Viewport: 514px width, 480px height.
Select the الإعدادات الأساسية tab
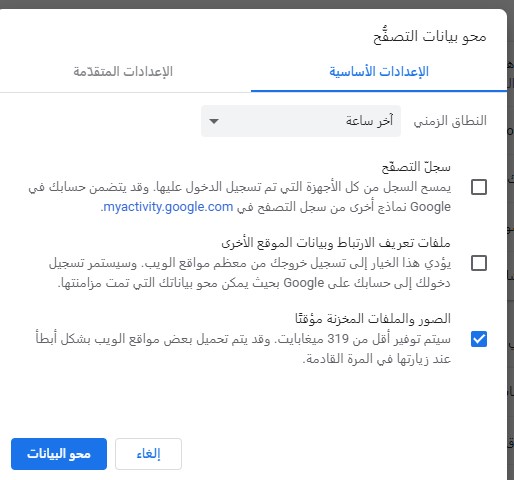click(379, 71)
